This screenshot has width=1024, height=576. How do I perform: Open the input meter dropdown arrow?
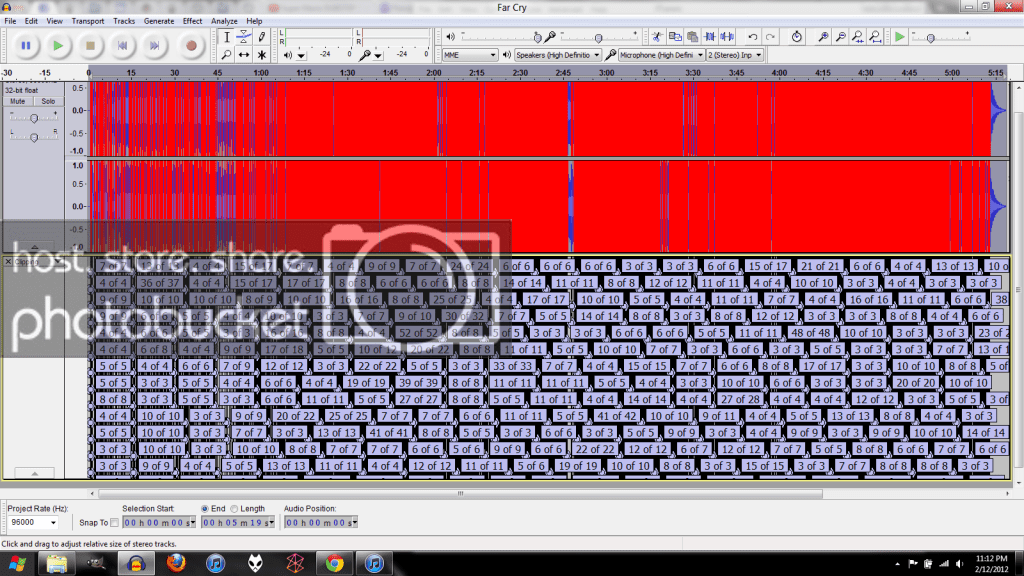(x=378, y=56)
